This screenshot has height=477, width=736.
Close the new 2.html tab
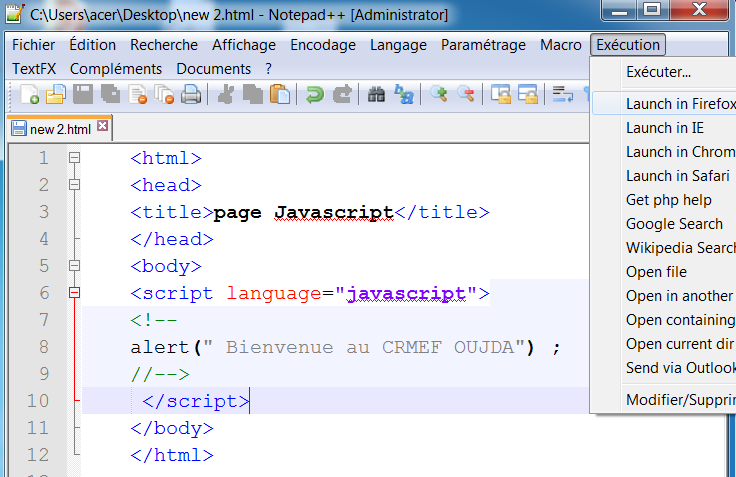(103, 126)
